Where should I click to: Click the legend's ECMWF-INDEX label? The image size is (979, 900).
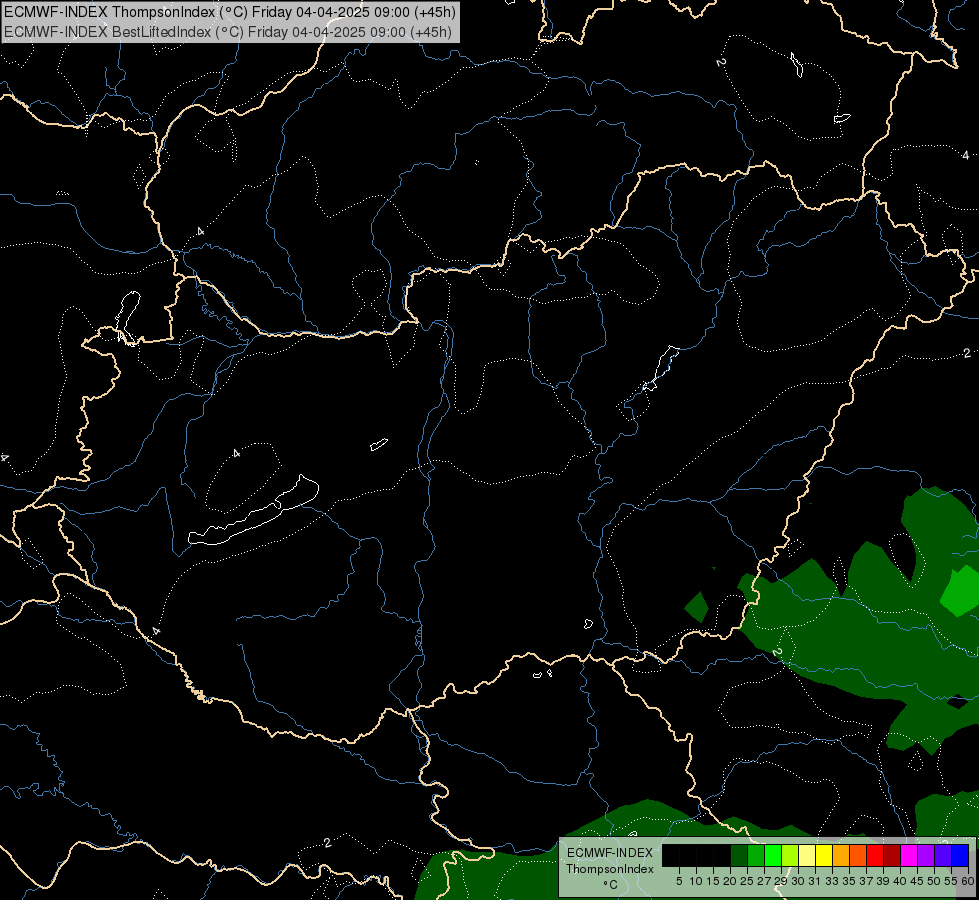click(x=610, y=853)
